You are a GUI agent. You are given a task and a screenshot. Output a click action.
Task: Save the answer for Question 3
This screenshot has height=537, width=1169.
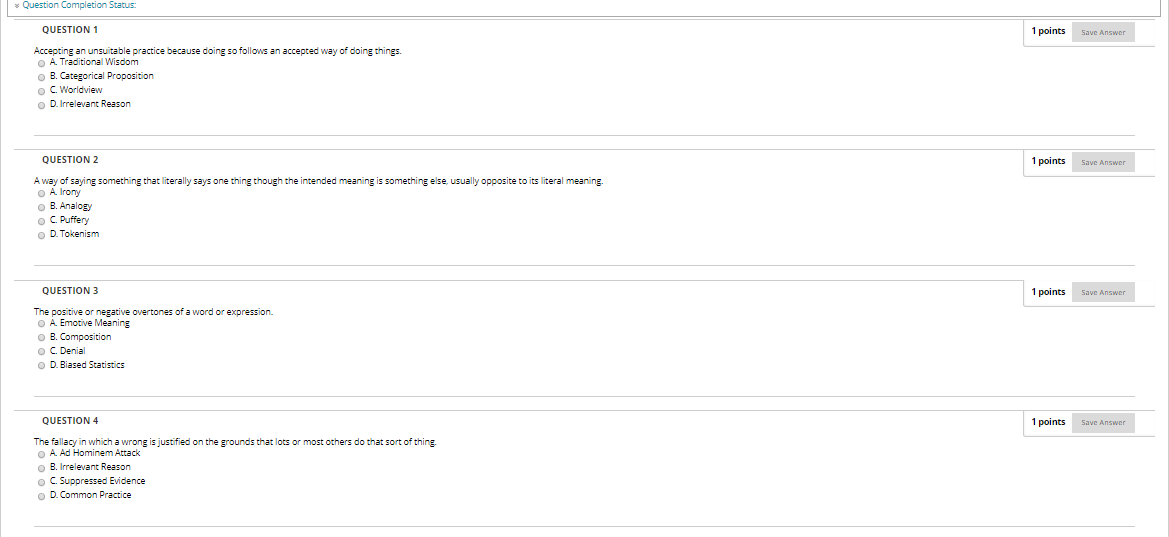1103,292
